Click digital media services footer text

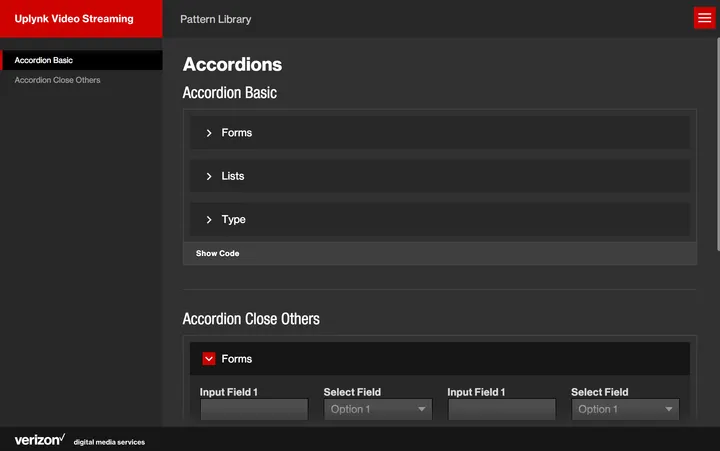click(109, 442)
